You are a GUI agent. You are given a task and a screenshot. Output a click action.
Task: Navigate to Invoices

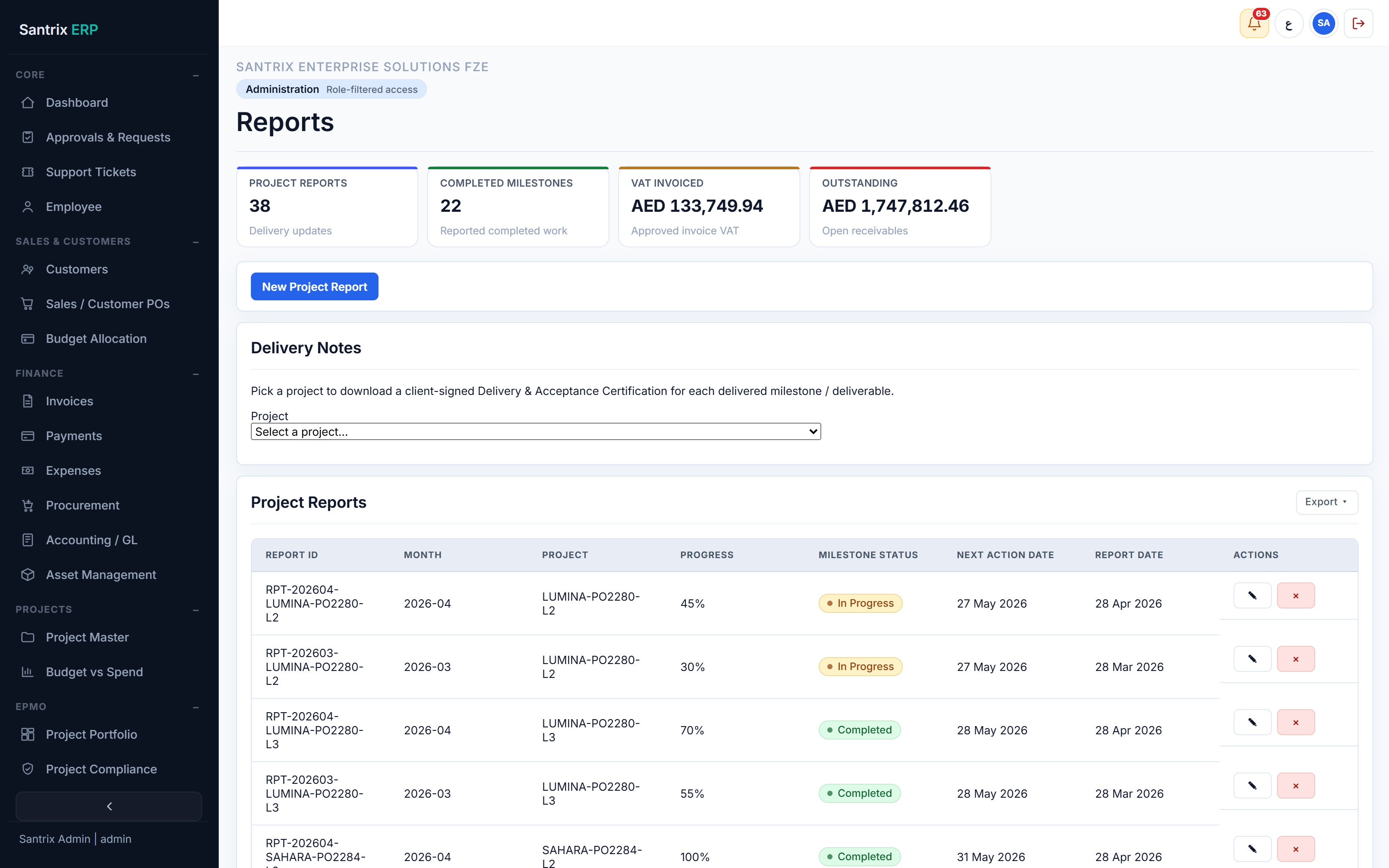pyautogui.click(x=109, y=401)
